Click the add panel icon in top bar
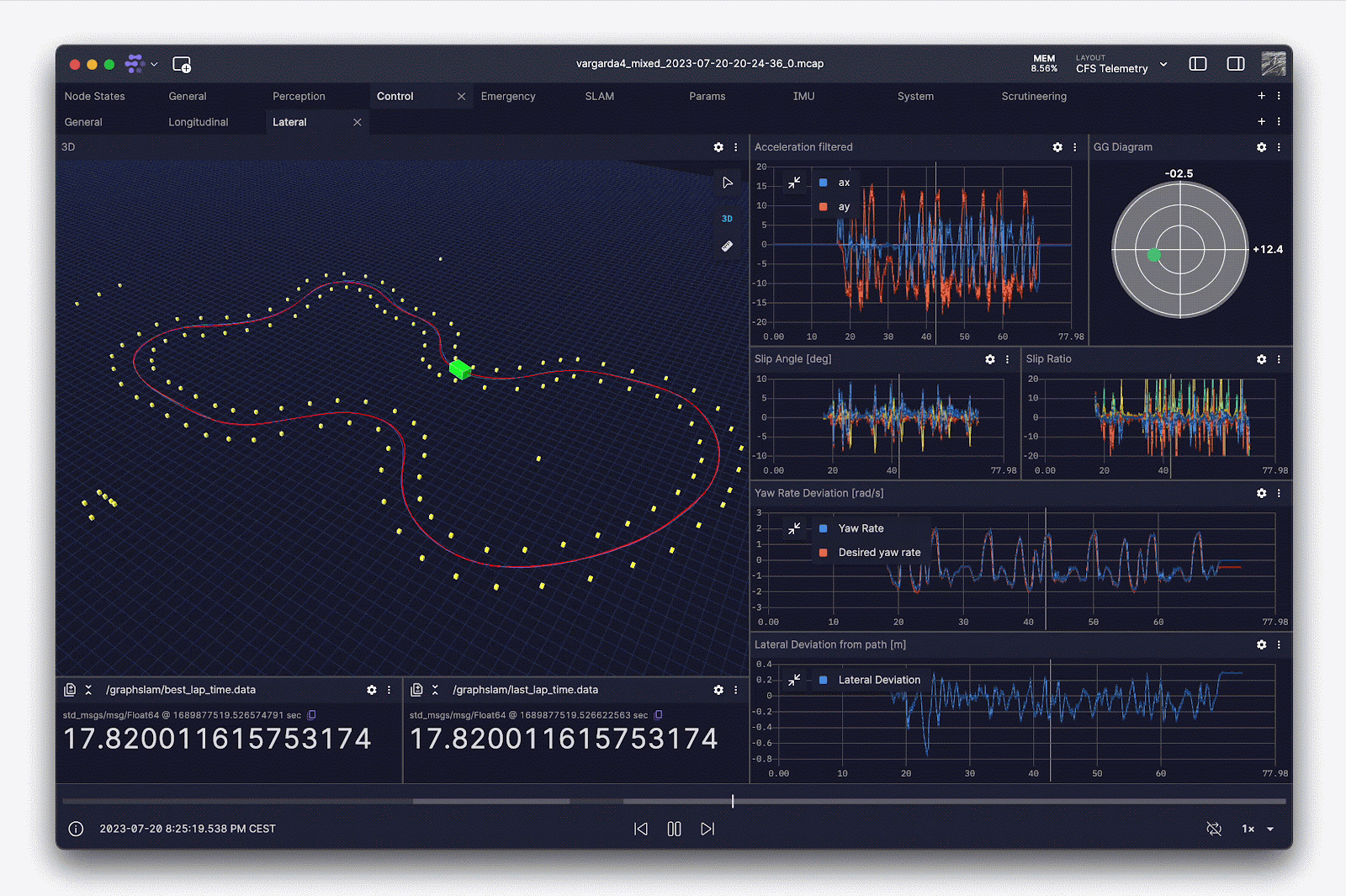Screen dimensions: 1346x896 [x=182, y=65]
